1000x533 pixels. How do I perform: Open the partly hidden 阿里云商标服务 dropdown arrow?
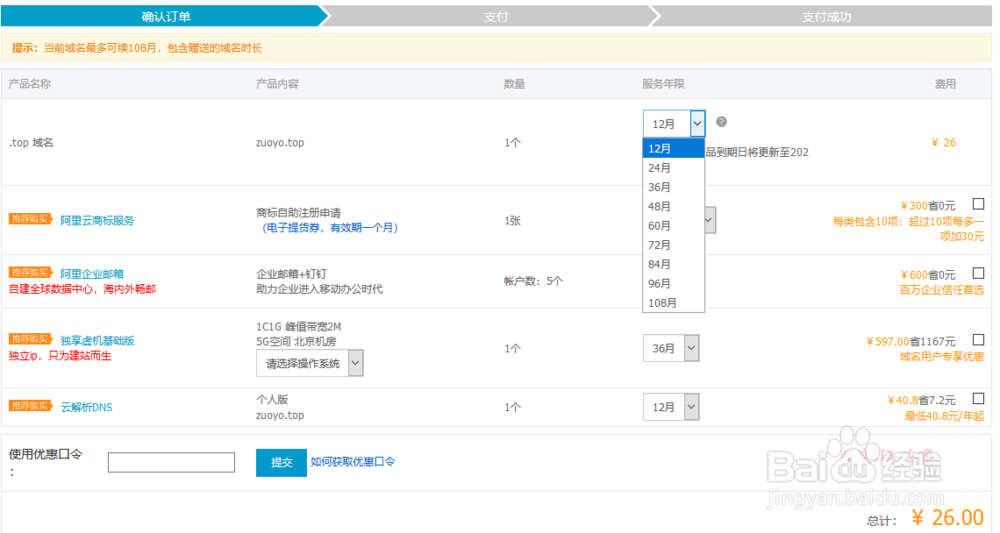710,220
